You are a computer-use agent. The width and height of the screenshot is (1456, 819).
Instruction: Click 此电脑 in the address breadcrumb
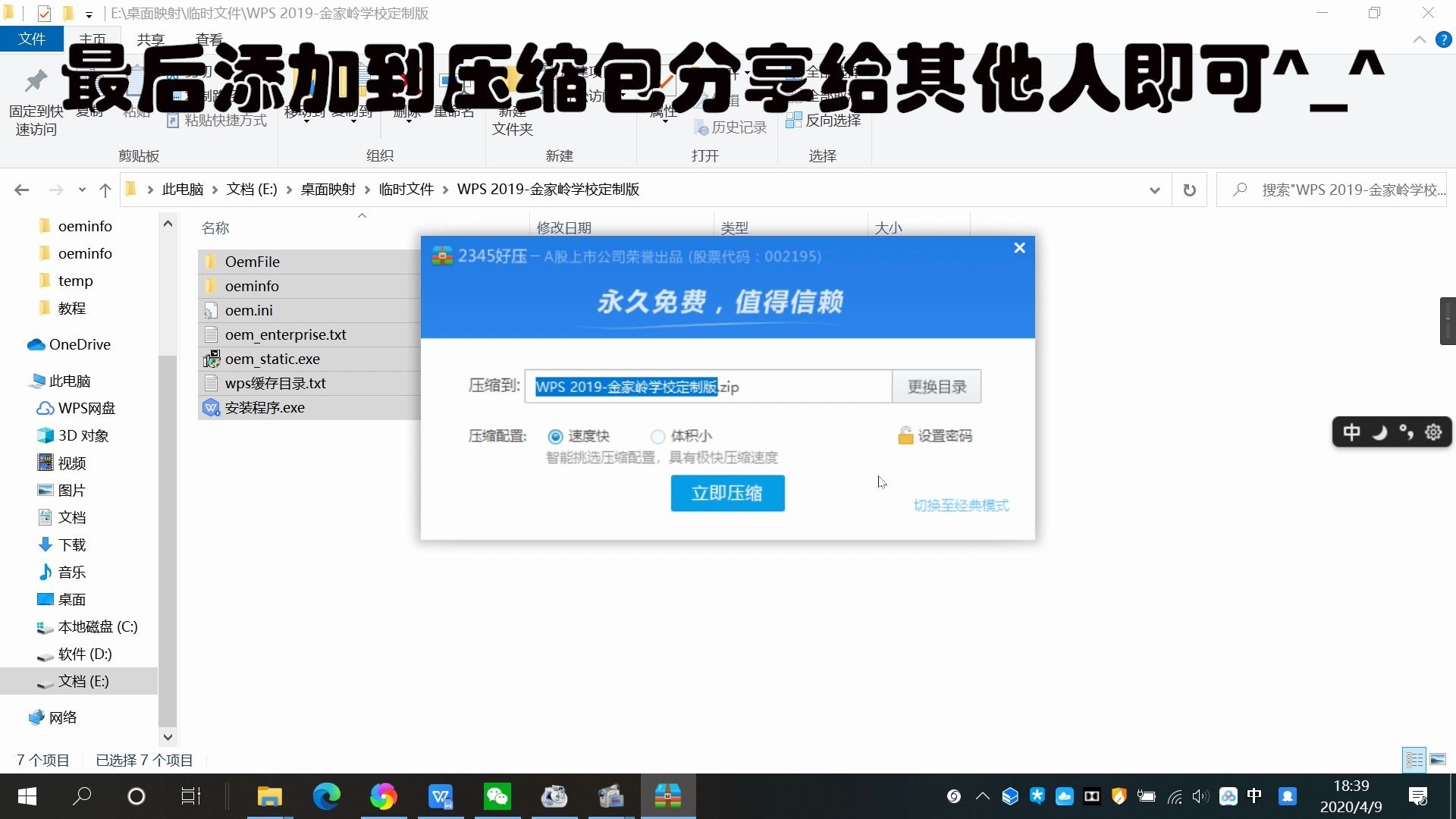pos(183,190)
